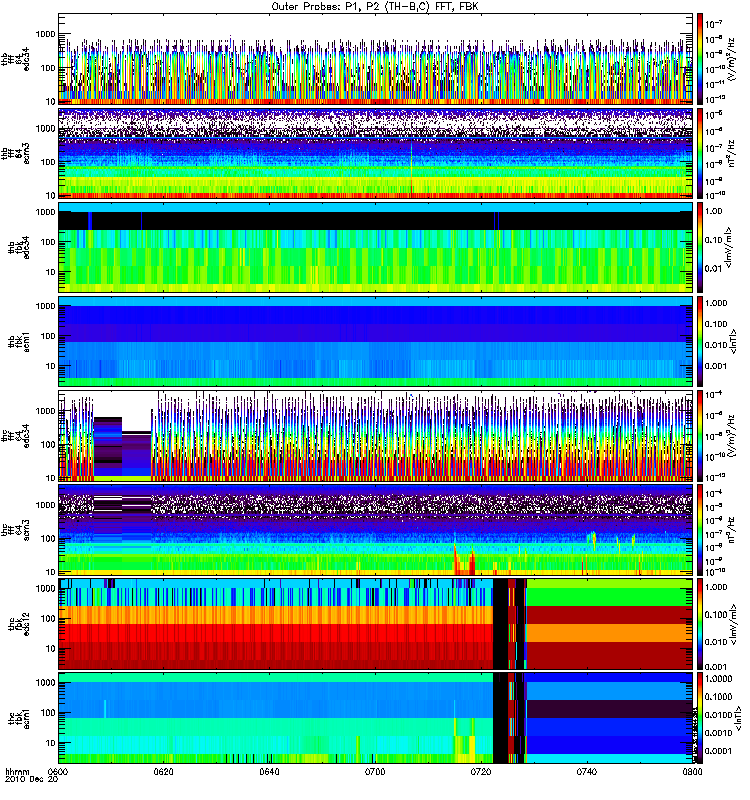Click the 0740 time axis label

click(x=587, y=771)
